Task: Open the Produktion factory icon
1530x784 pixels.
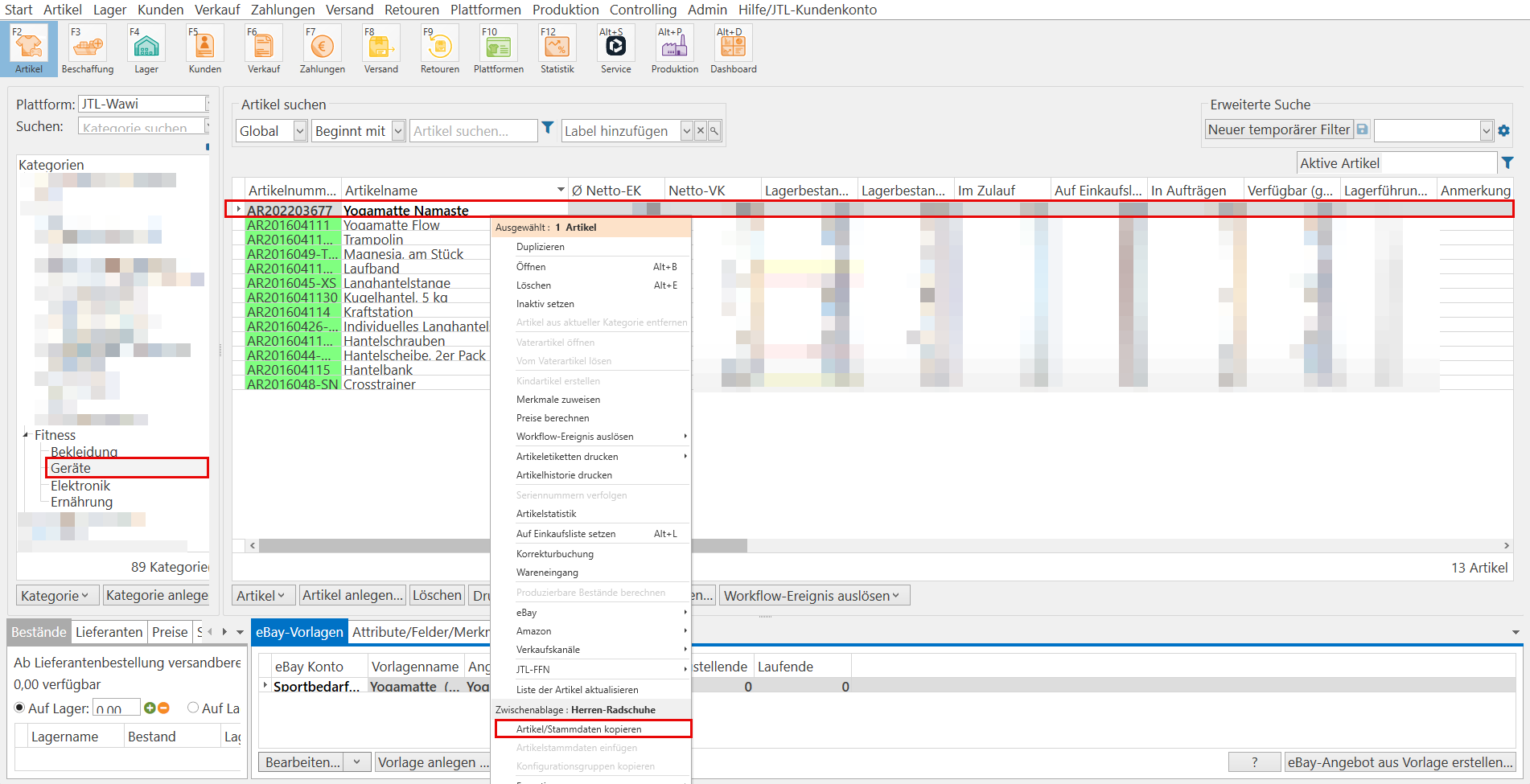Action: coord(674,48)
